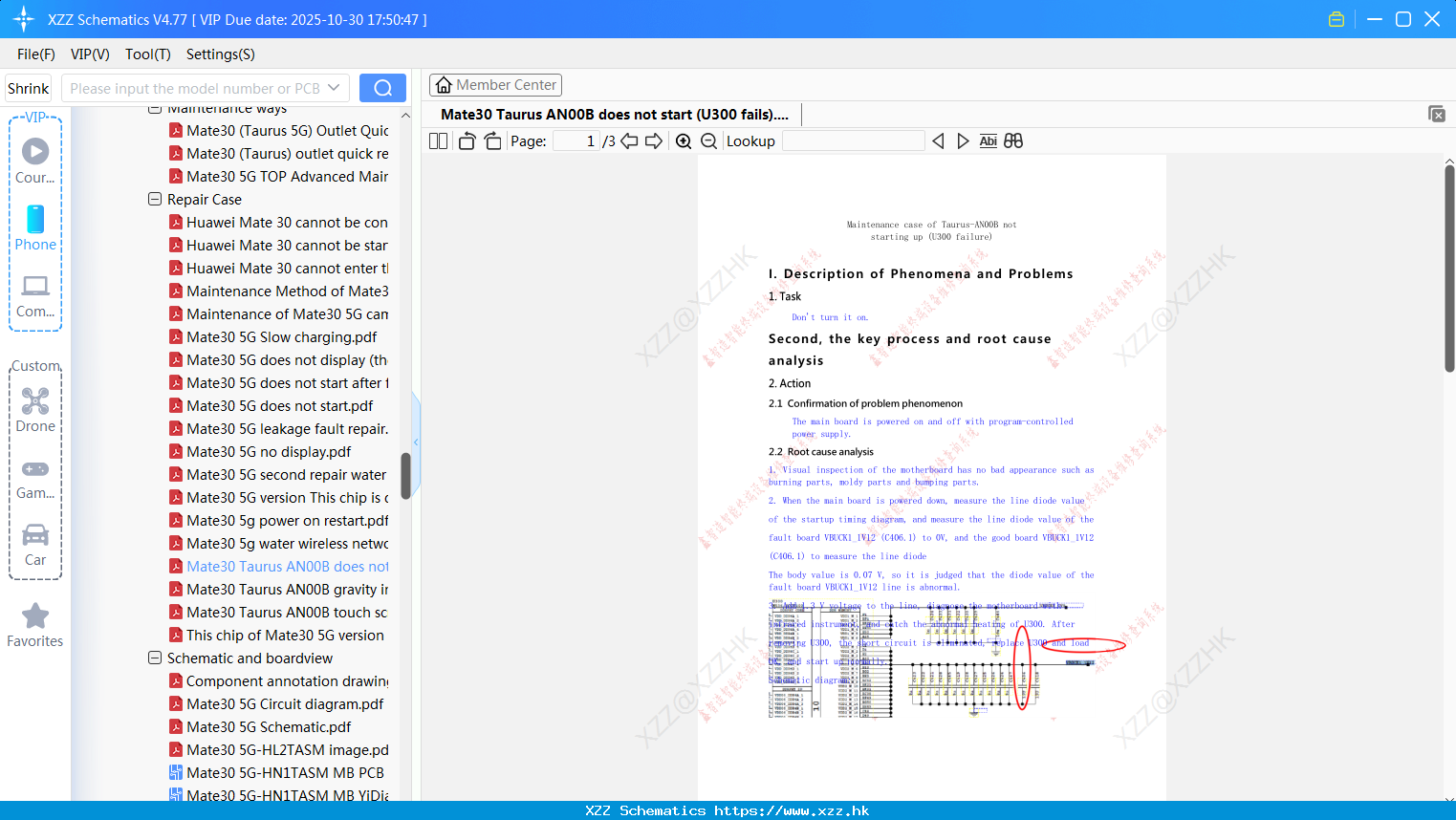Select the Mate30 Taurus AN00B document tab

(615, 115)
